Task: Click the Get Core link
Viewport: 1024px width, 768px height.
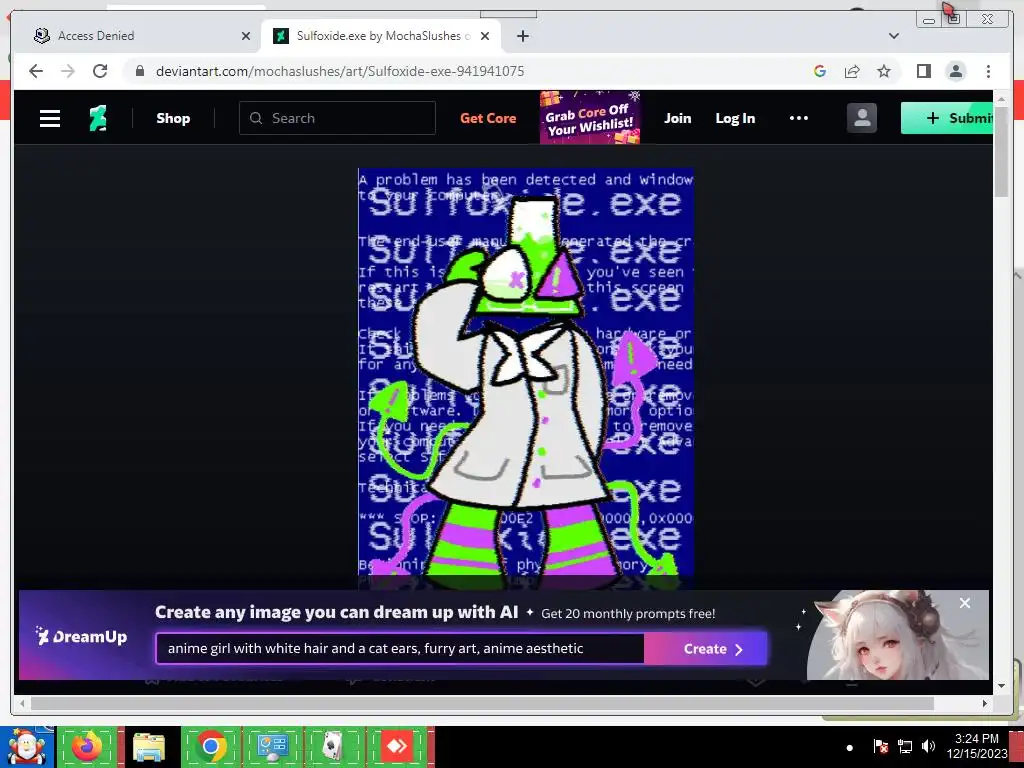Action: coord(488,118)
